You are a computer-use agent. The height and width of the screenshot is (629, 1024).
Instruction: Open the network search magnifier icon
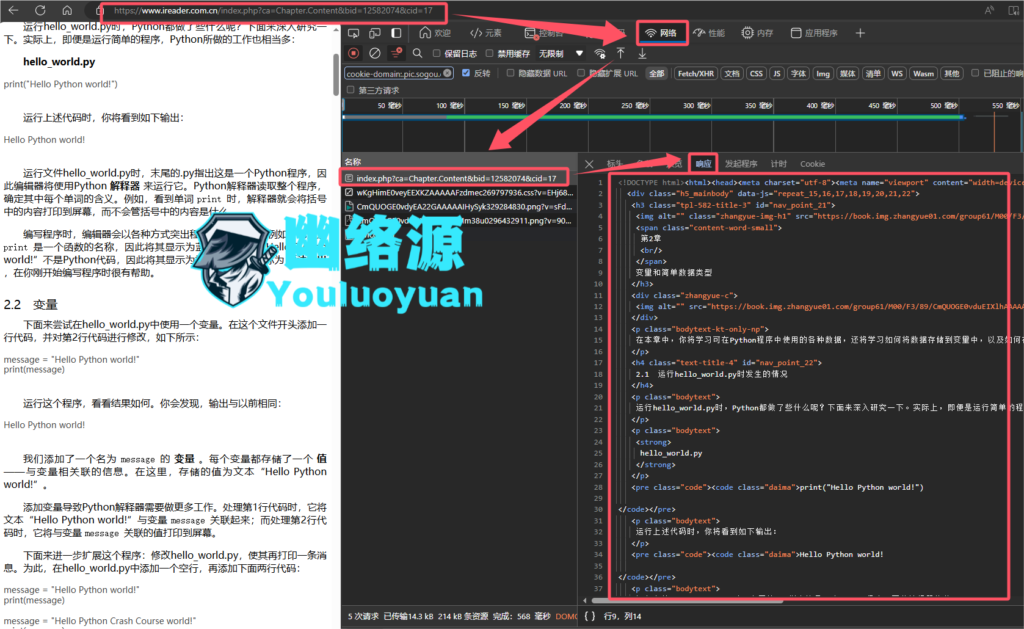(x=417, y=53)
